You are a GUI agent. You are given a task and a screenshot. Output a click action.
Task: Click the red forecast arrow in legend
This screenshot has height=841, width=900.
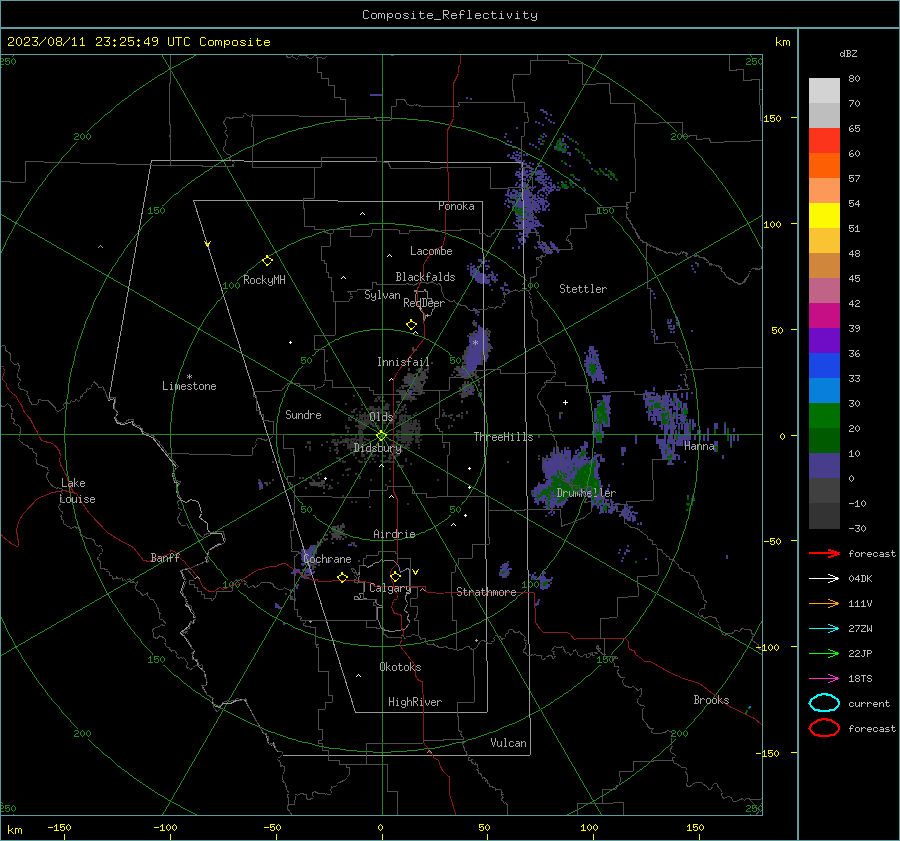coord(824,553)
